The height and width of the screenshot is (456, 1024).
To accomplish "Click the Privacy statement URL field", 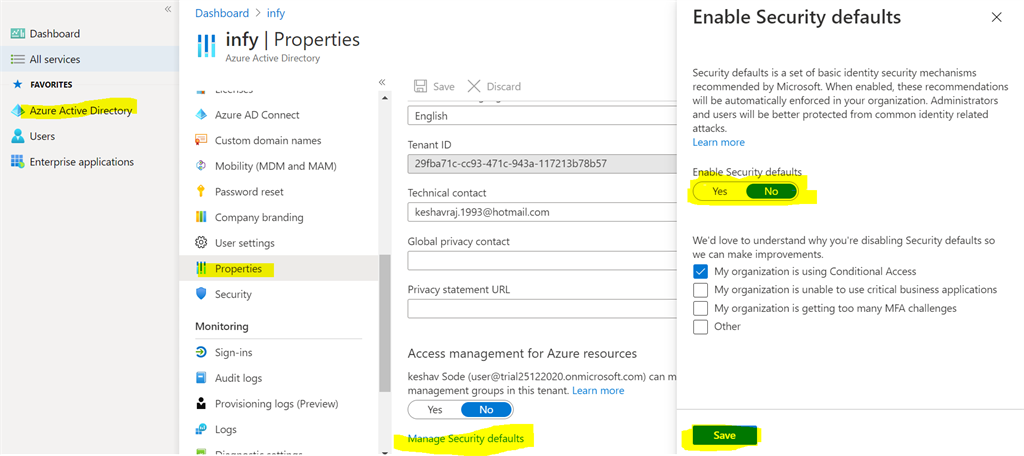I will pyautogui.click(x=541, y=308).
